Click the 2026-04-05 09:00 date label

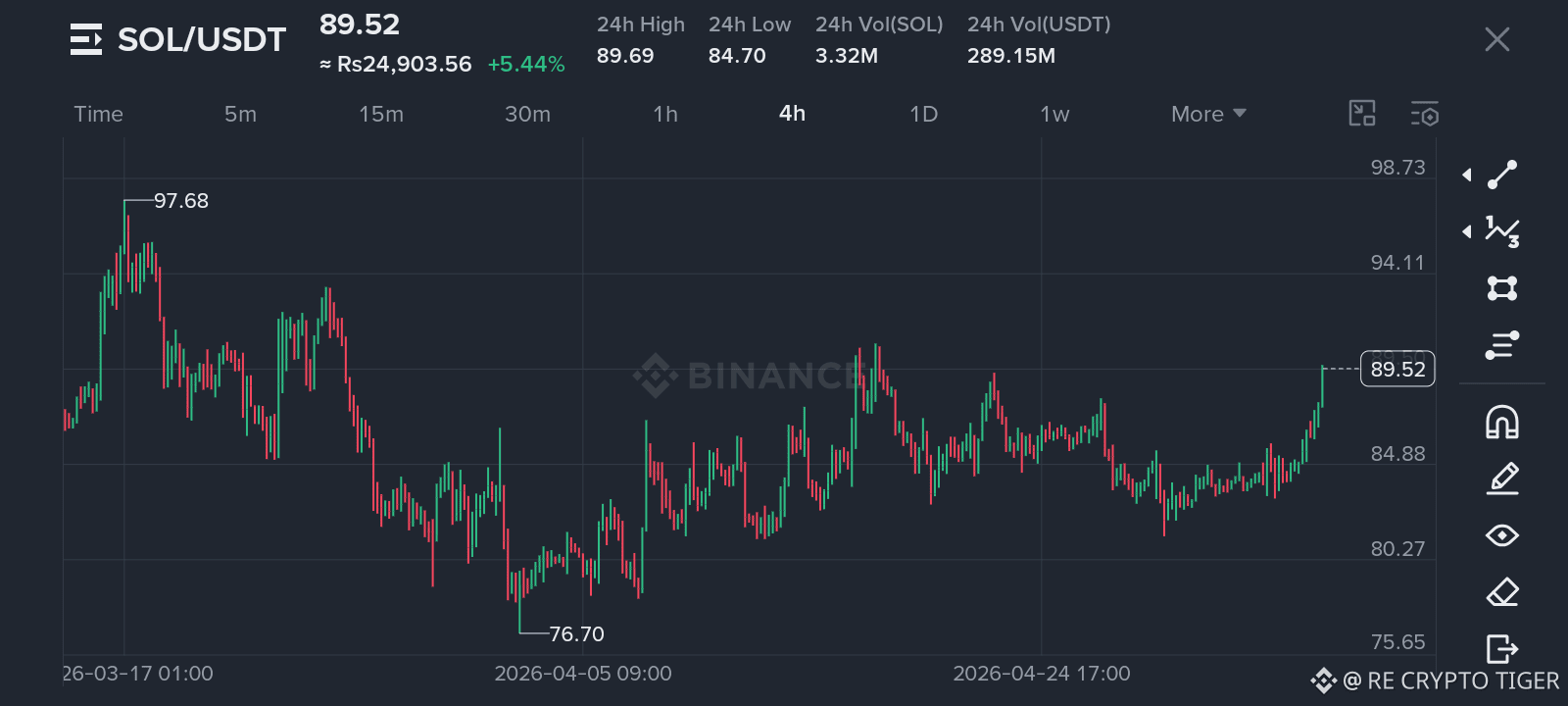[x=583, y=674]
